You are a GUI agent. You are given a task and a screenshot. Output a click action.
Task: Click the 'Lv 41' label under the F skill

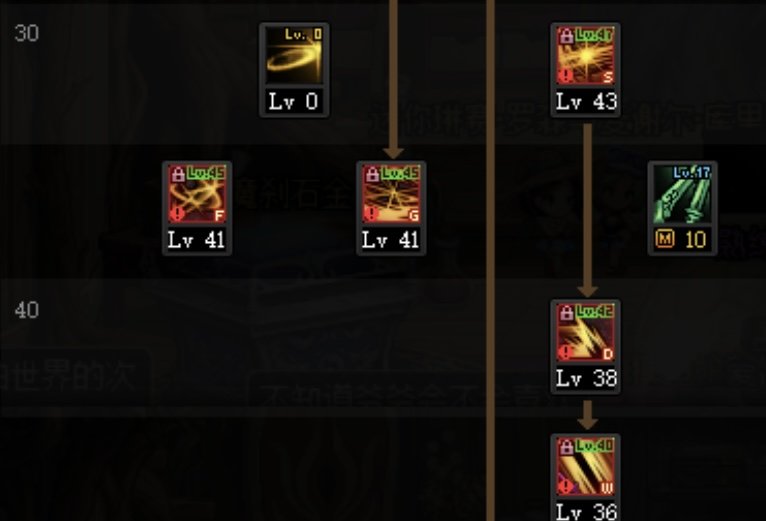pos(196,240)
